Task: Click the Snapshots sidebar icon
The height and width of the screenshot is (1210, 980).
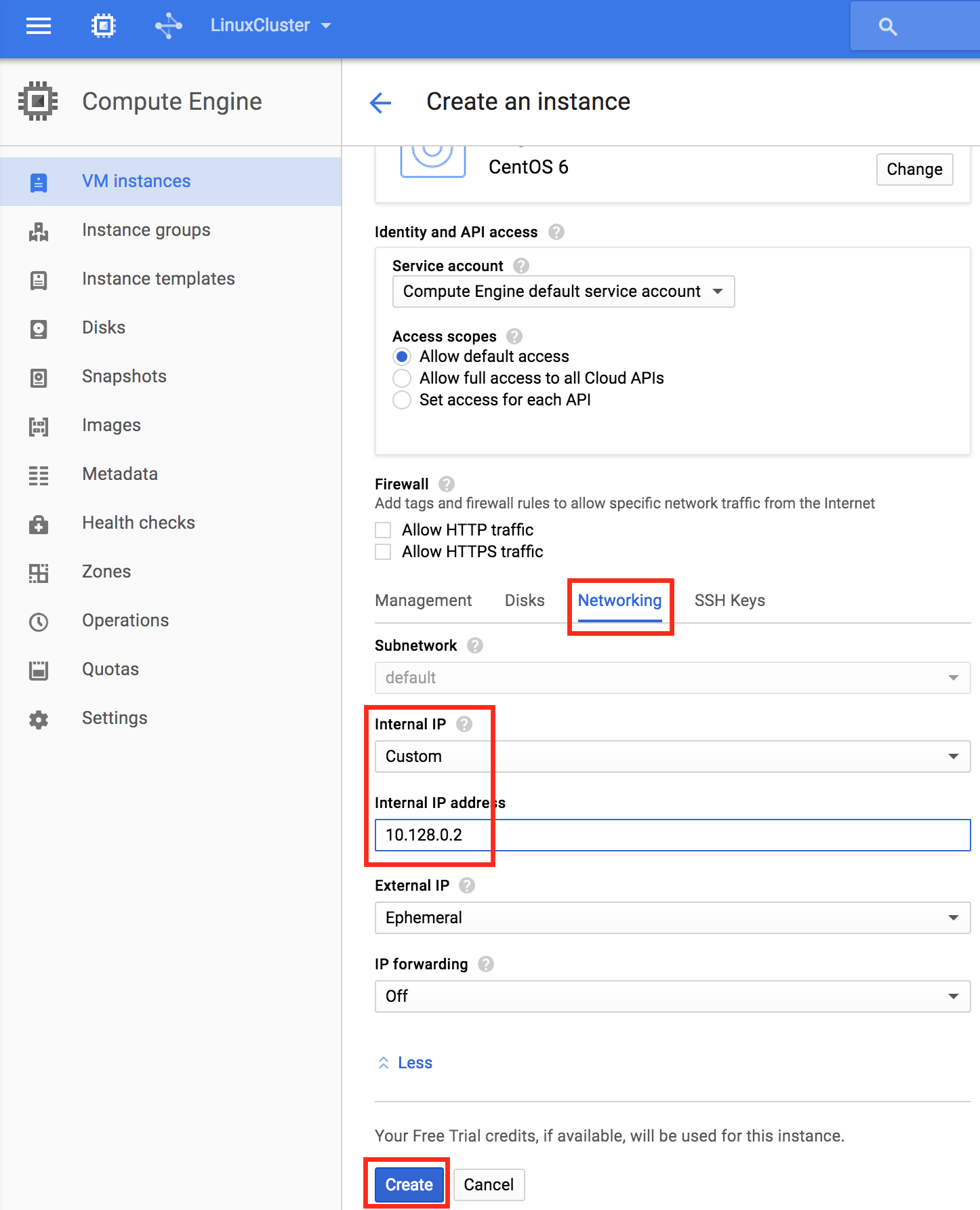Action: tap(39, 378)
